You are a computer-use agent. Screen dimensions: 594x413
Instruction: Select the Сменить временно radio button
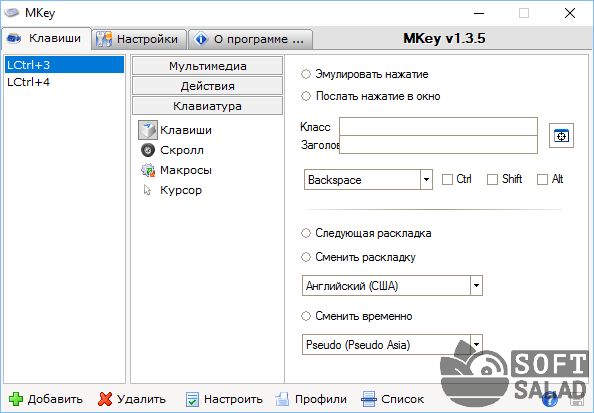306,316
